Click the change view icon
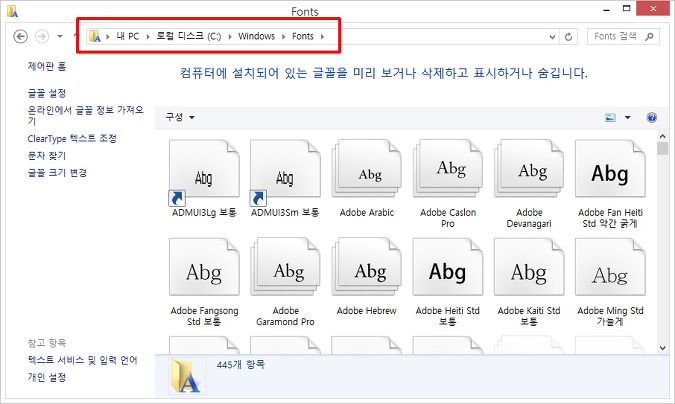The width and height of the screenshot is (675, 404). coord(610,117)
